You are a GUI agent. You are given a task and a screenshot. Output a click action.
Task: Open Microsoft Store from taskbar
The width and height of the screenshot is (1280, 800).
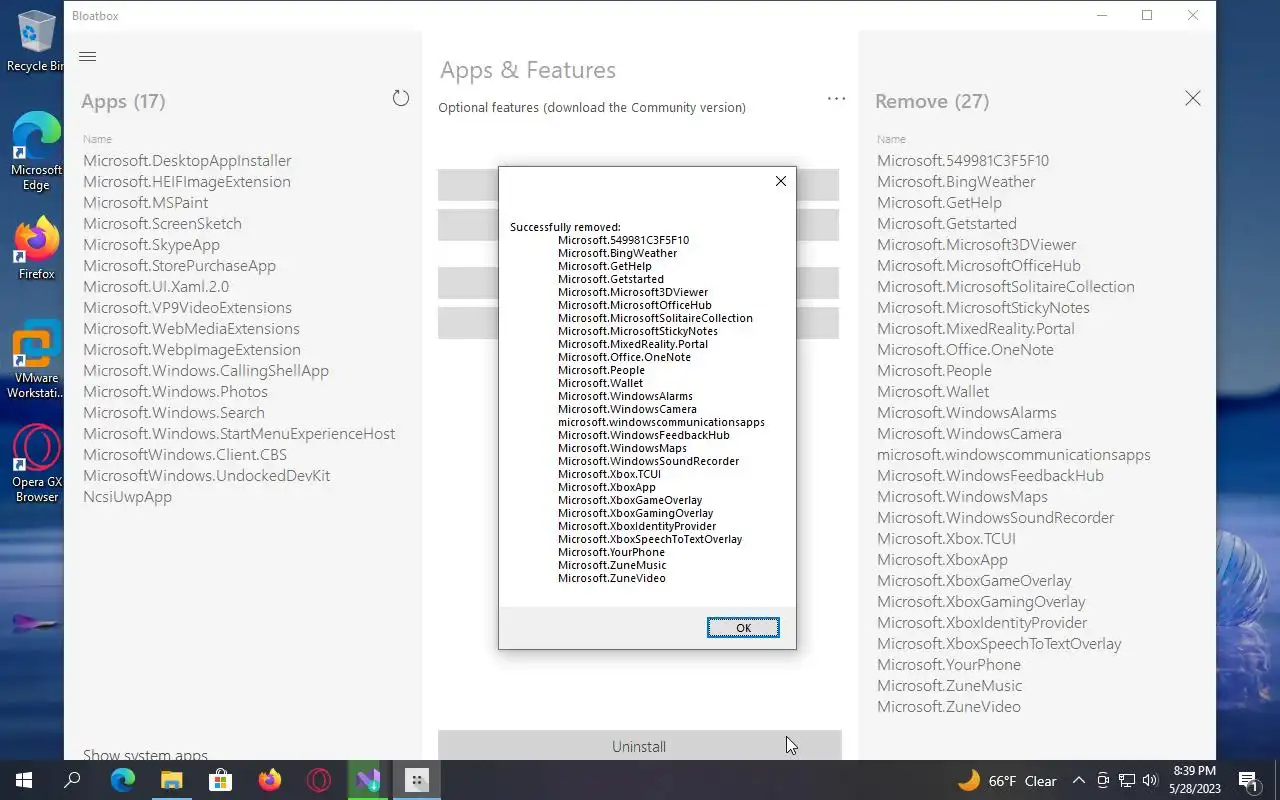click(220, 780)
